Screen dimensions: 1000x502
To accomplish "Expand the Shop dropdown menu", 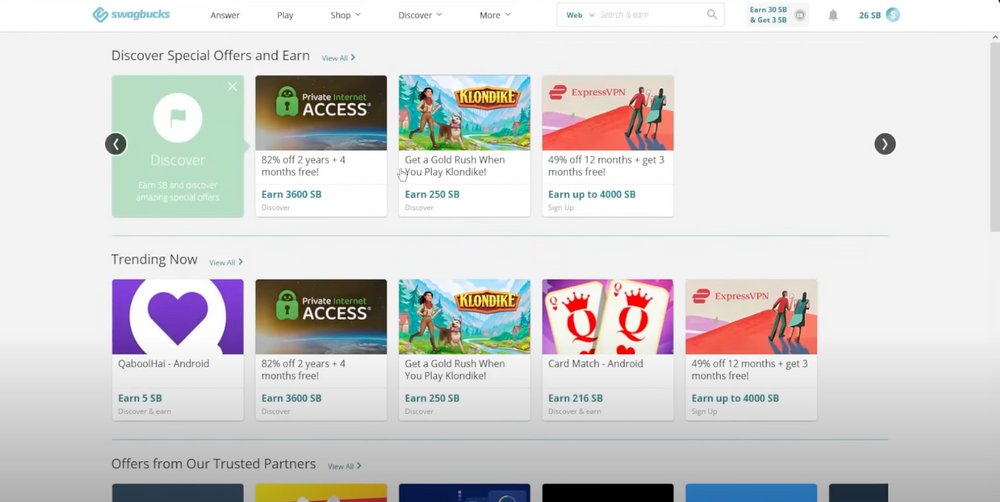I will tap(345, 15).
